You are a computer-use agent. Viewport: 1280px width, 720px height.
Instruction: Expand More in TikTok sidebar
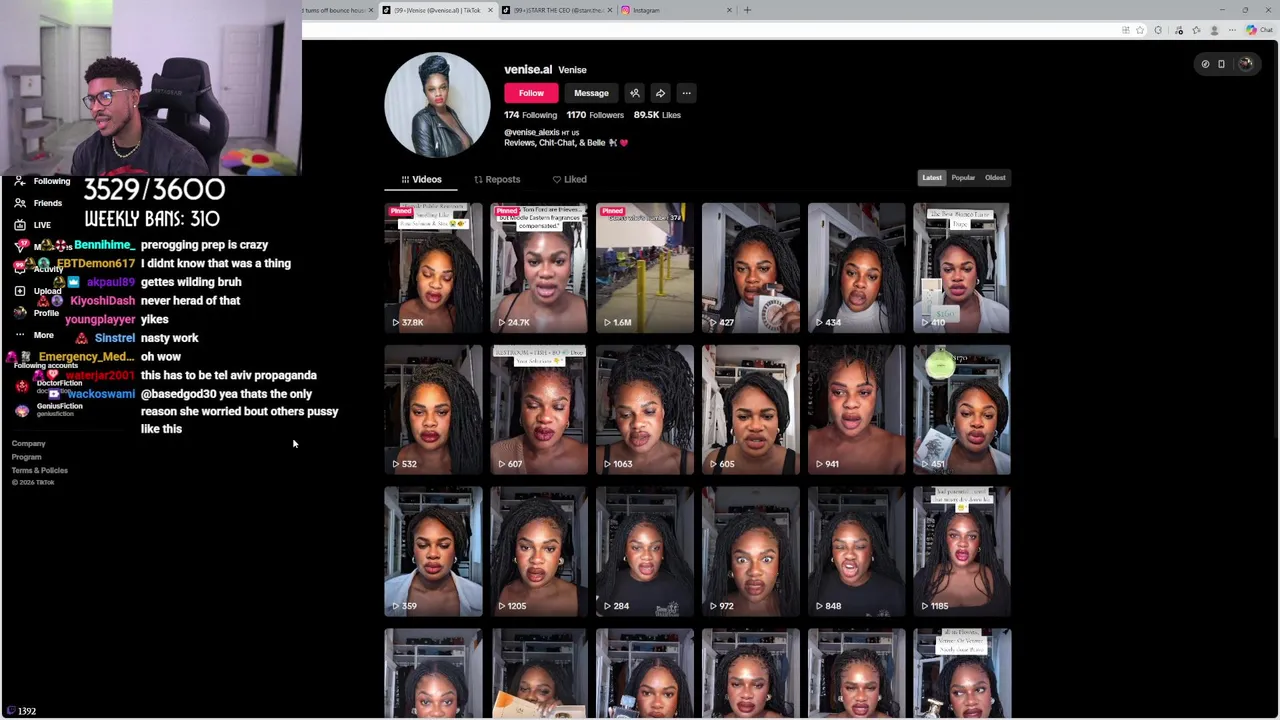[x=43, y=335]
